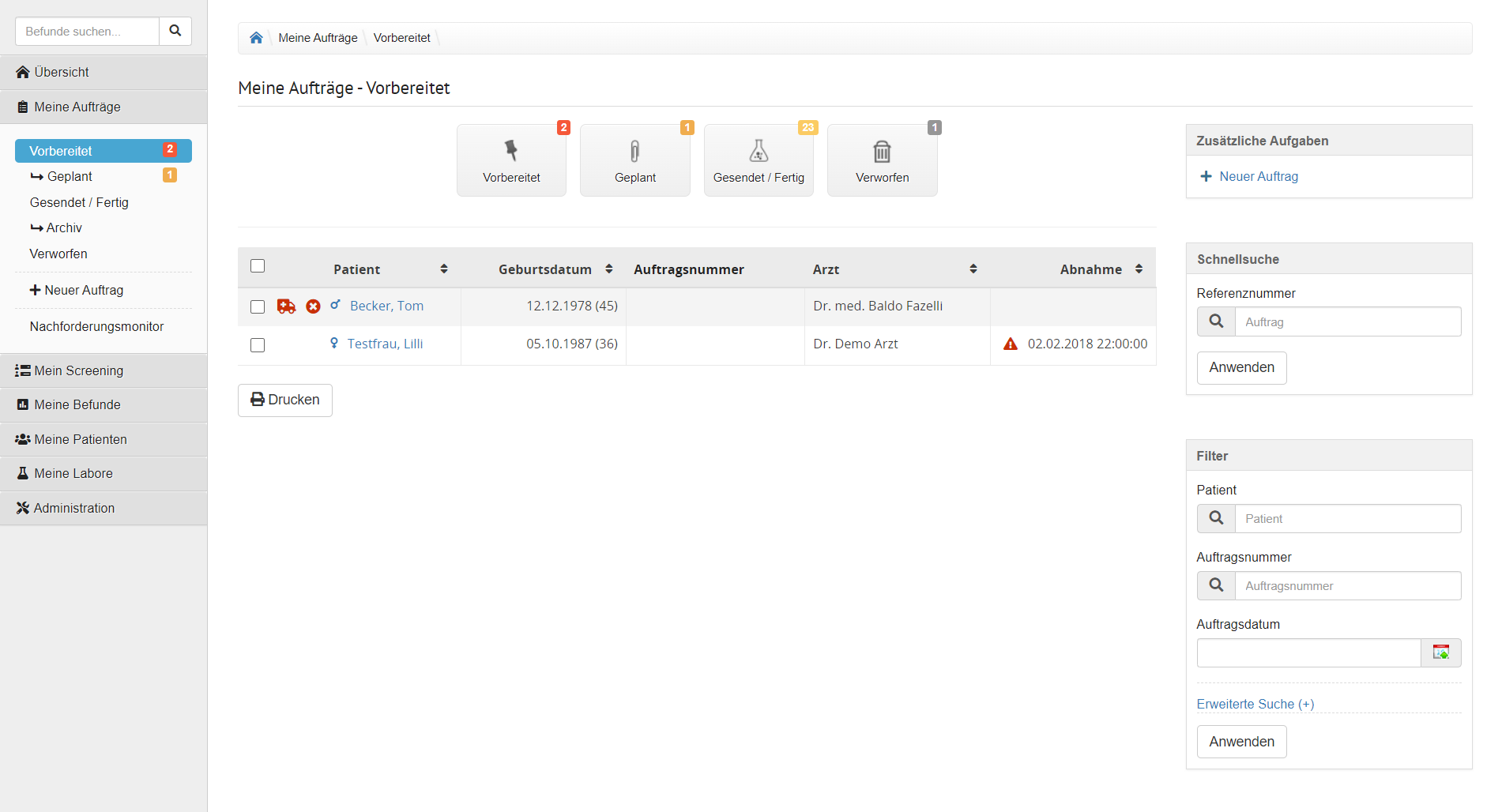
Task: Click the Drucken button
Action: (x=285, y=400)
